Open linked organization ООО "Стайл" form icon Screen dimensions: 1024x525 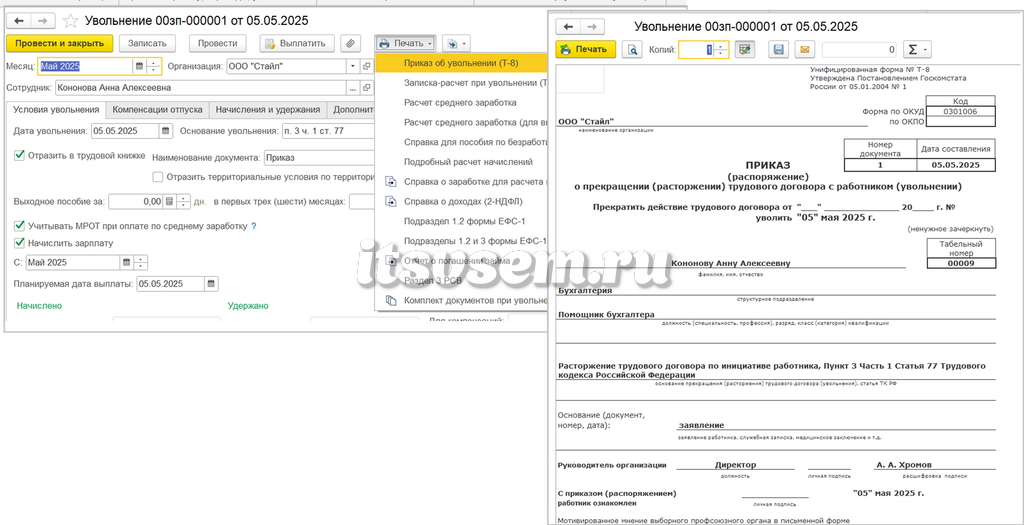pyautogui.click(x=368, y=66)
